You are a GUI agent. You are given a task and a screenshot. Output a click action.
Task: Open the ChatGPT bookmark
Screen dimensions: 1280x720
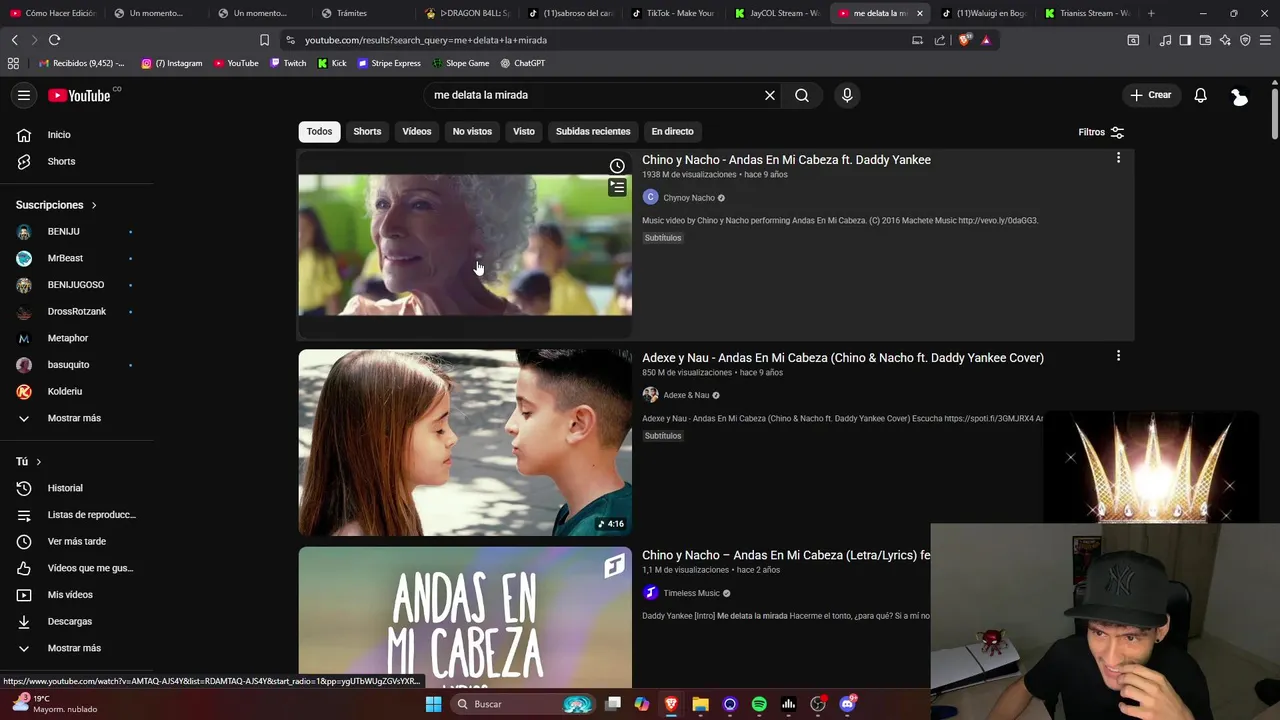(x=523, y=63)
